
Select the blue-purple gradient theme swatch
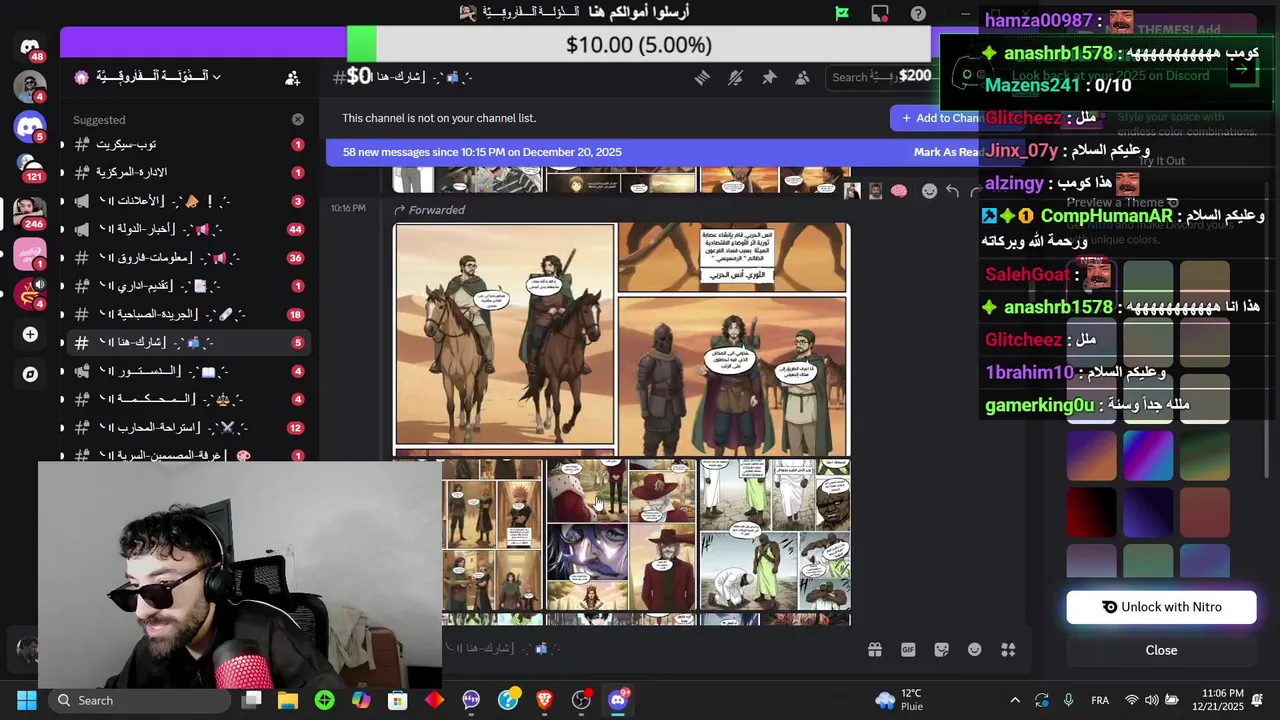click(x=1148, y=455)
